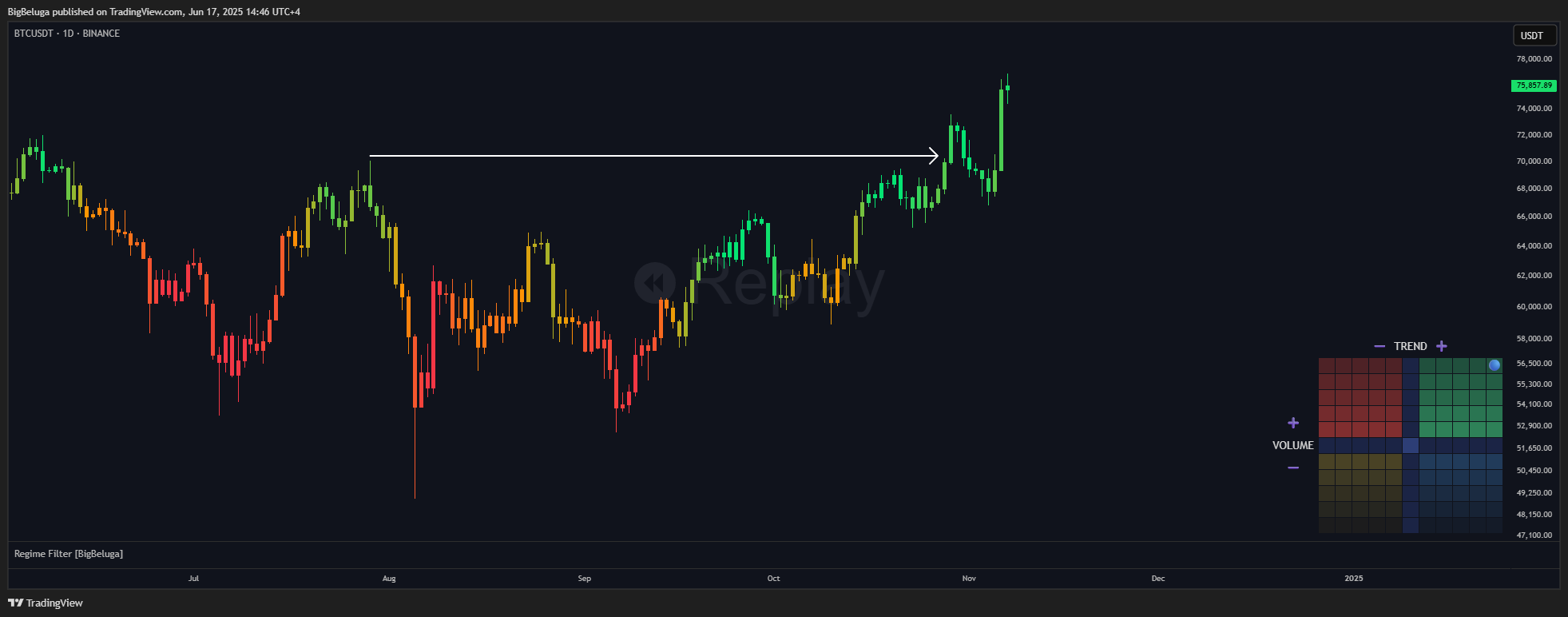
Task: Click the 68,000.00 price axis label
Action: (1534, 189)
